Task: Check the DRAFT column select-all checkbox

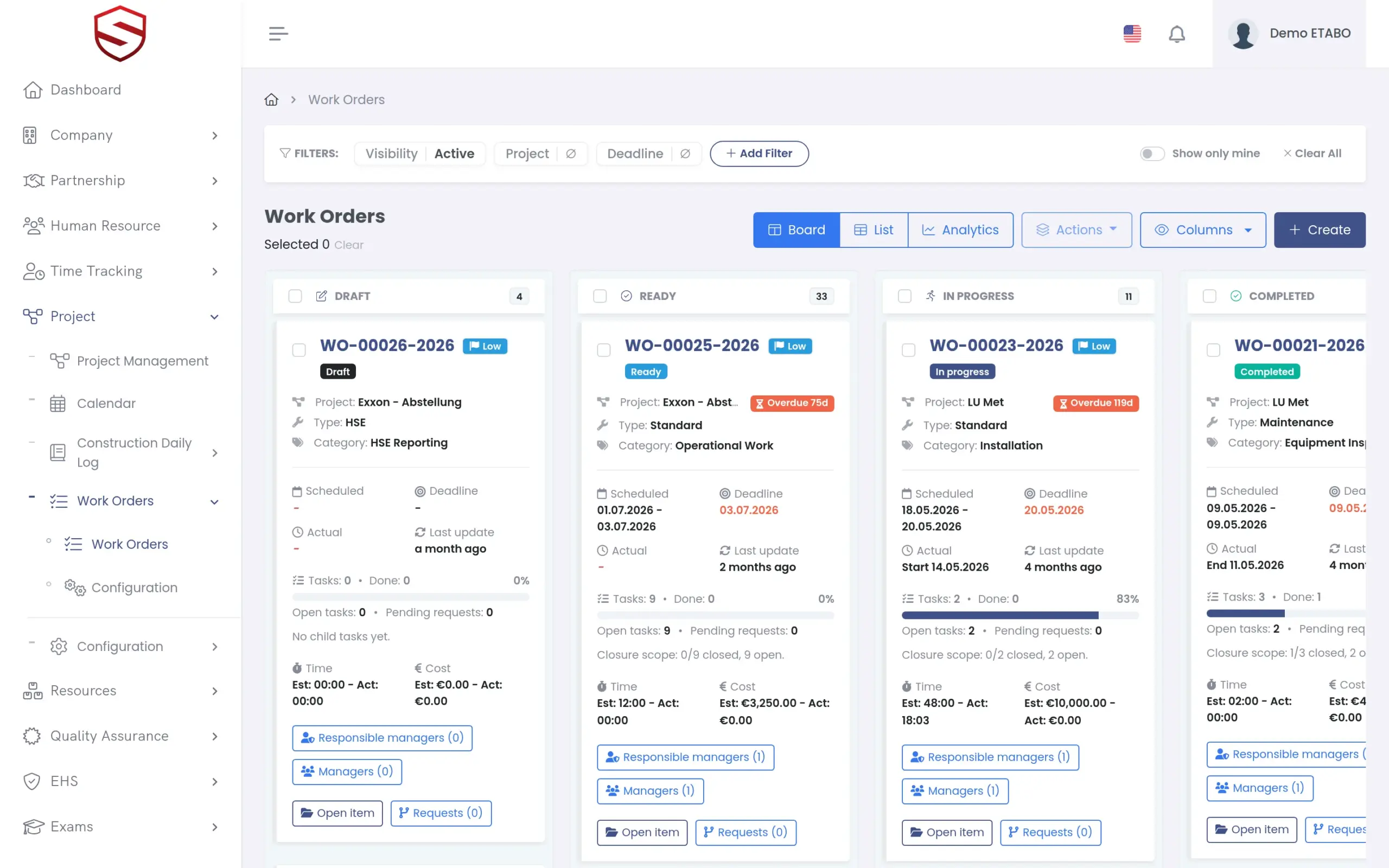Action: click(295, 296)
